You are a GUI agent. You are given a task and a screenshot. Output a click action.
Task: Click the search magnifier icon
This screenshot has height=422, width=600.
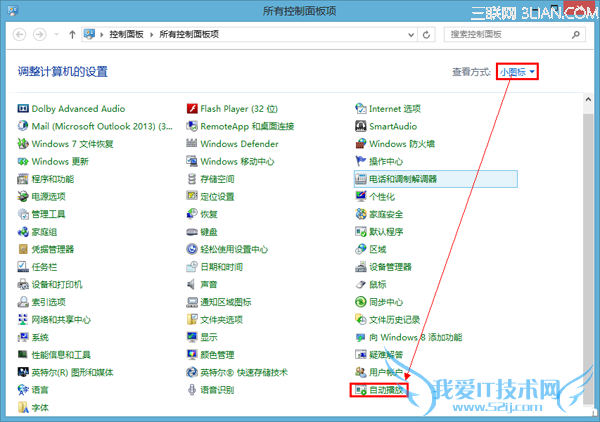point(576,35)
